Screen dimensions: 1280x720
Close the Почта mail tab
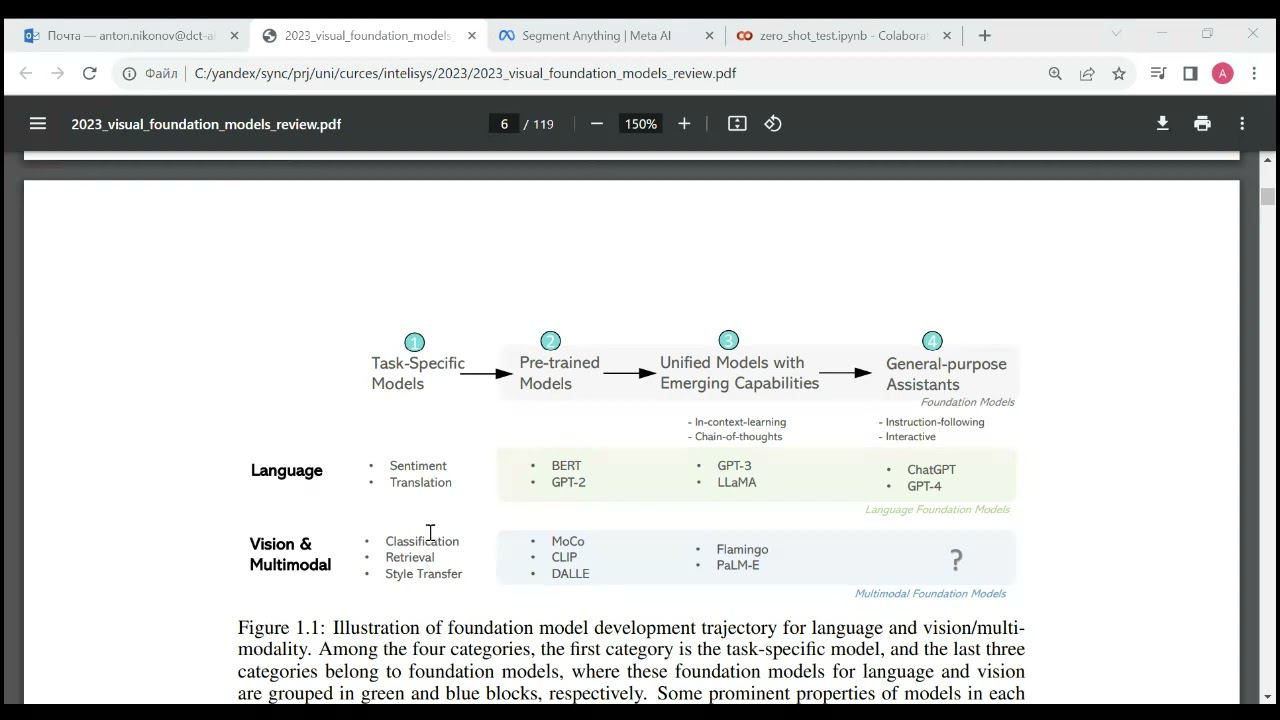[234, 35]
